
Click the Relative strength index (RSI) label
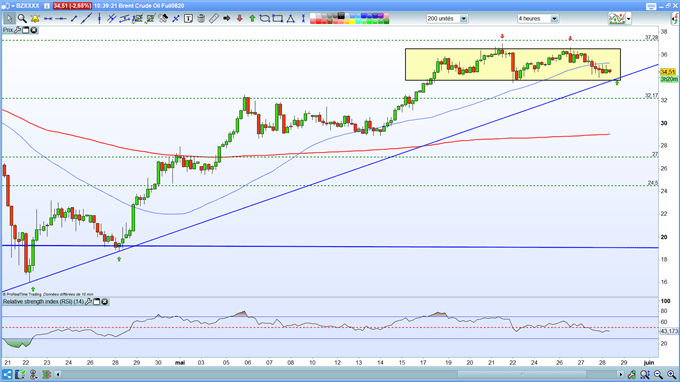click(x=43, y=301)
